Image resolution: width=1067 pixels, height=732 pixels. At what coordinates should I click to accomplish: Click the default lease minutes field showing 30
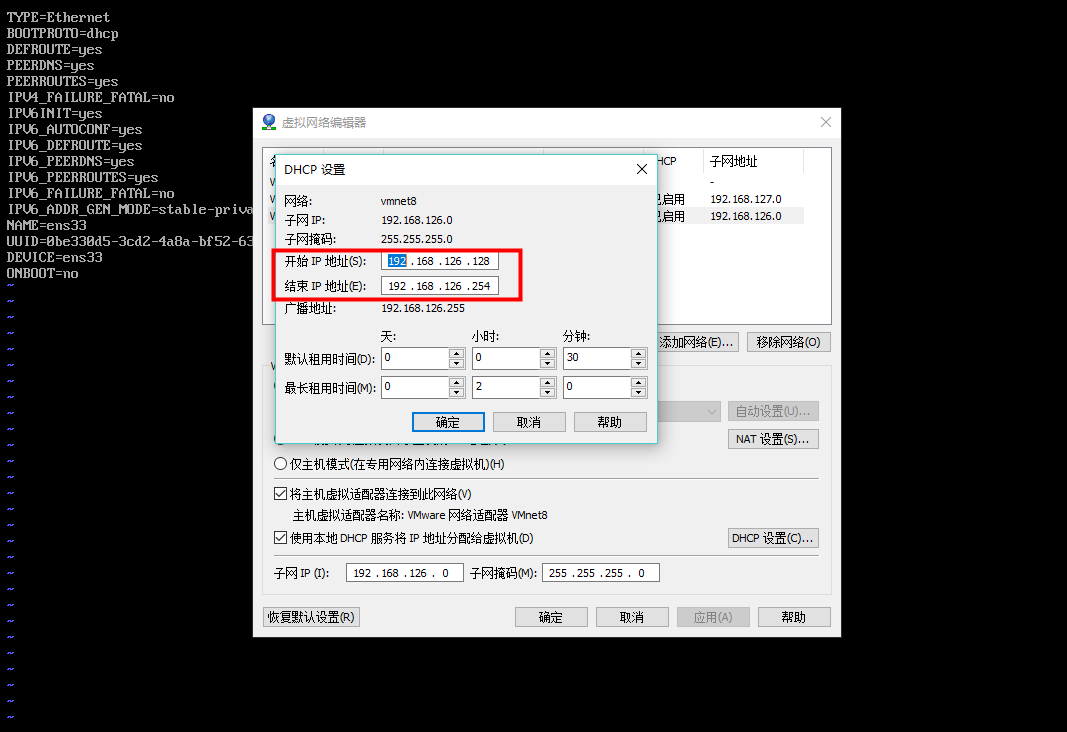597,358
